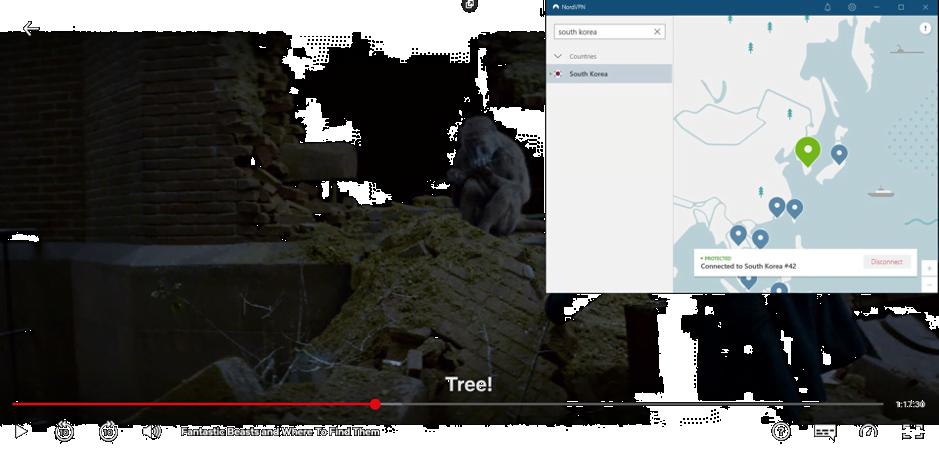Click the green connected map pin
This screenshot has width=939, height=458.
tap(807, 151)
